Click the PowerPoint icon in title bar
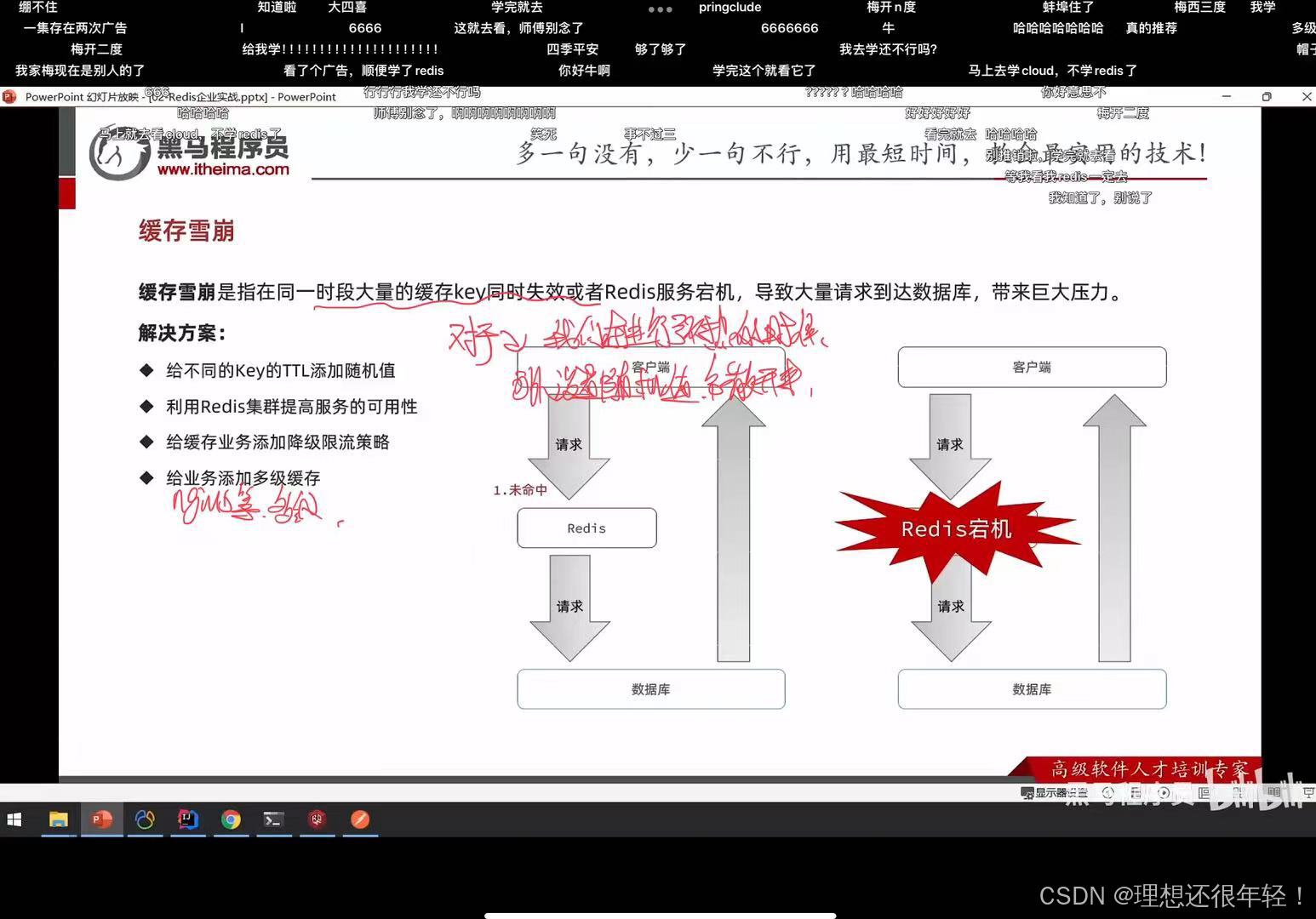Screen dimensions: 1316x919 [9, 97]
